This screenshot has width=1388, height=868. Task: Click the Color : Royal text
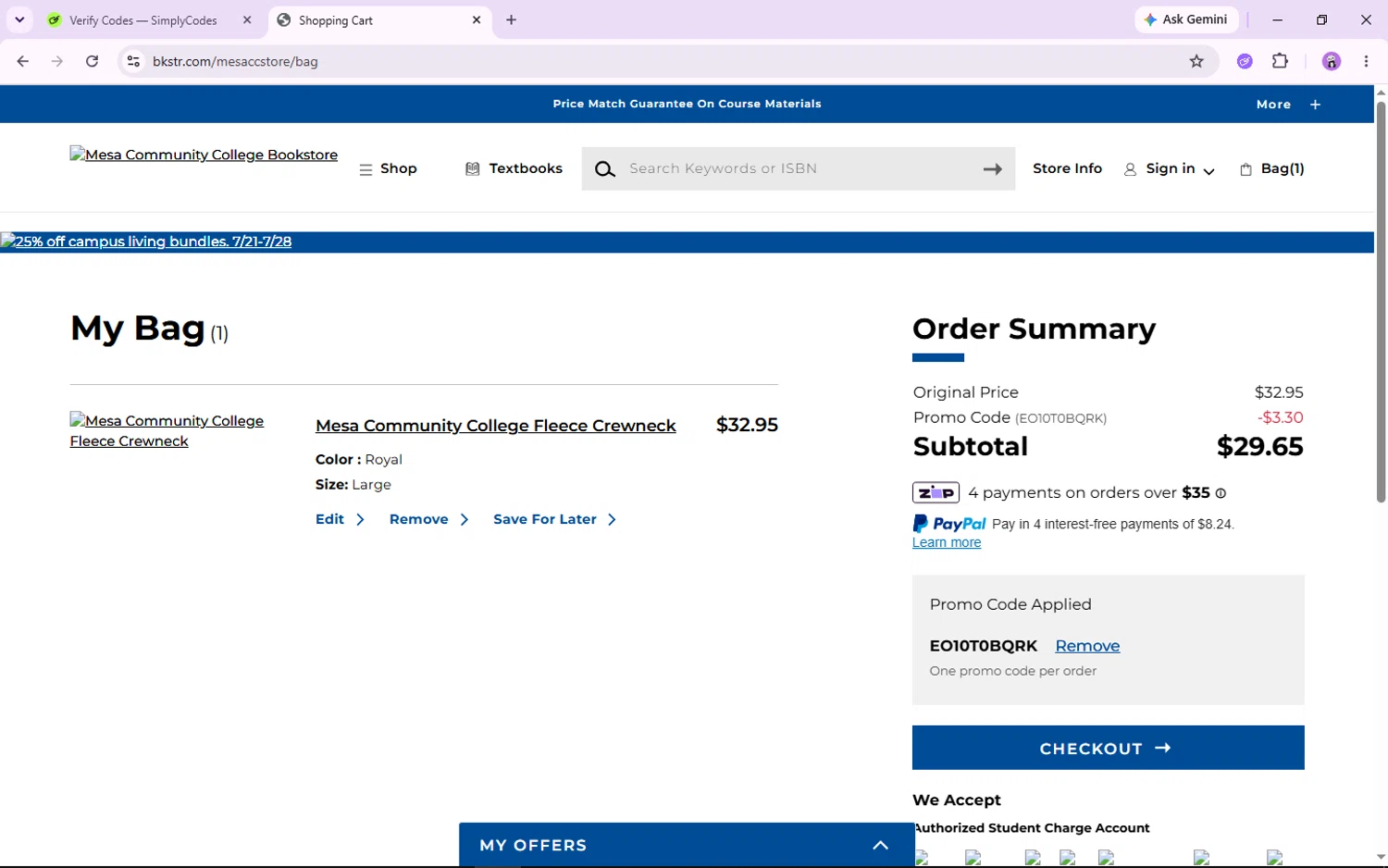pos(359,460)
